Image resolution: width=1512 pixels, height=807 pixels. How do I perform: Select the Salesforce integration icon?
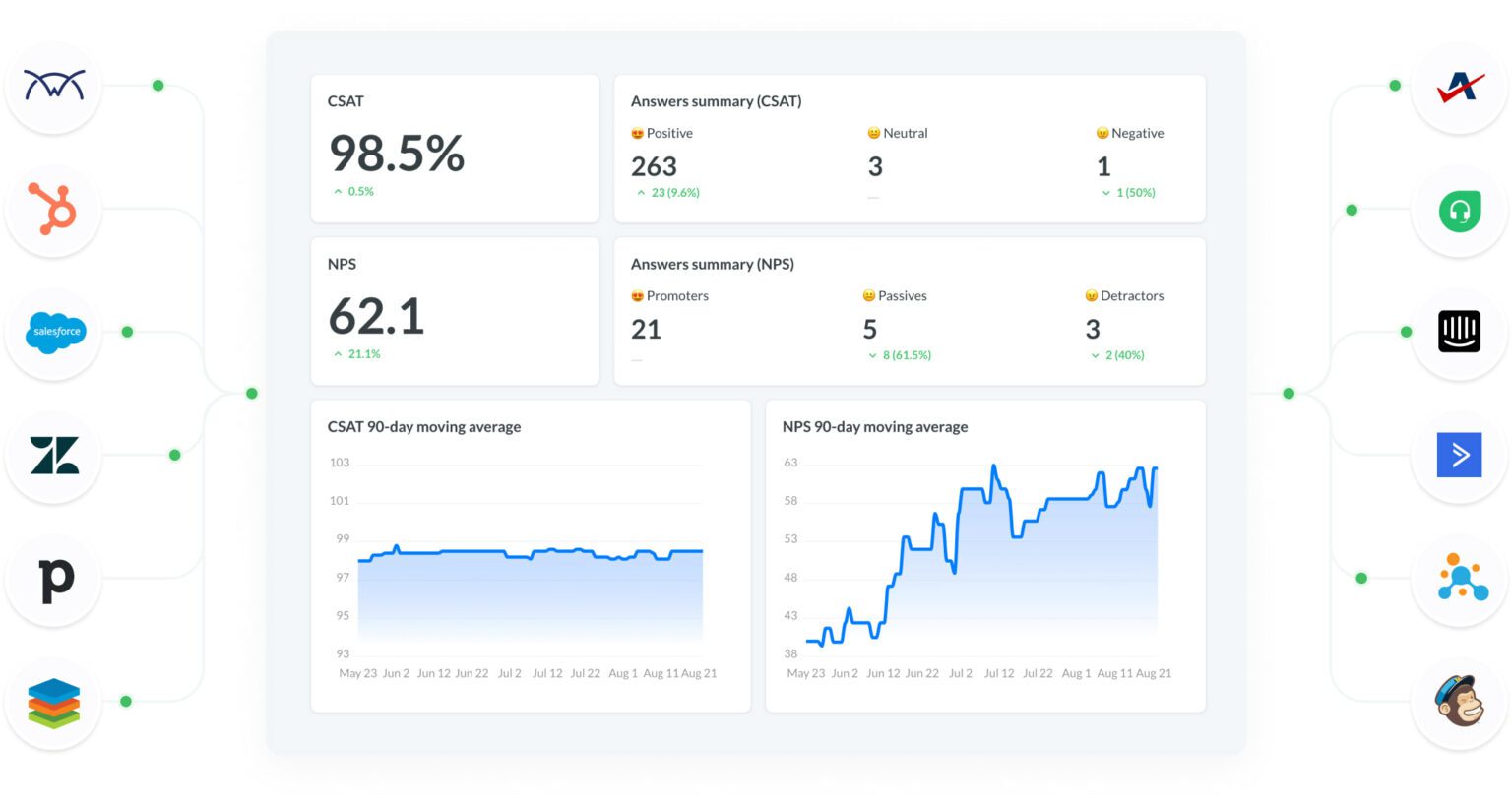53,333
